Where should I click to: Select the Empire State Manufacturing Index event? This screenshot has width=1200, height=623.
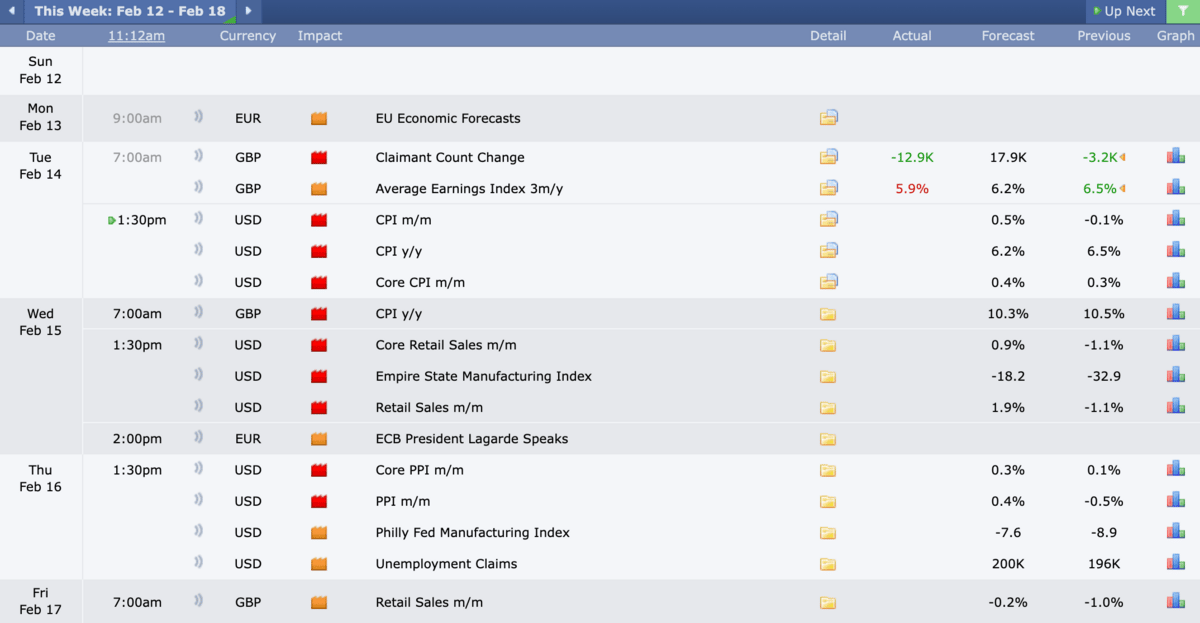pos(484,376)
